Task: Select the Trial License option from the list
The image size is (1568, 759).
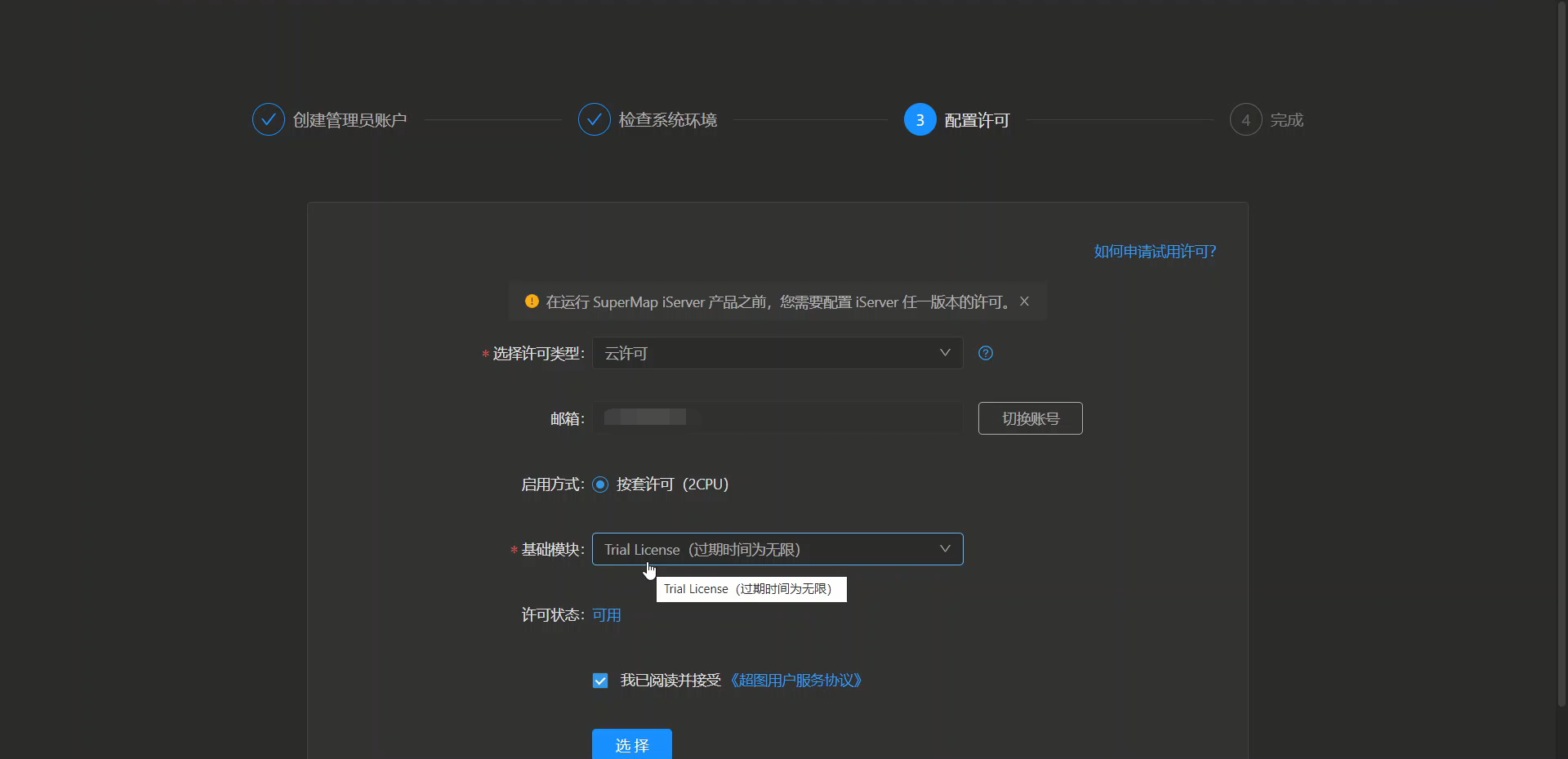Action: click(x=751, y=588)
